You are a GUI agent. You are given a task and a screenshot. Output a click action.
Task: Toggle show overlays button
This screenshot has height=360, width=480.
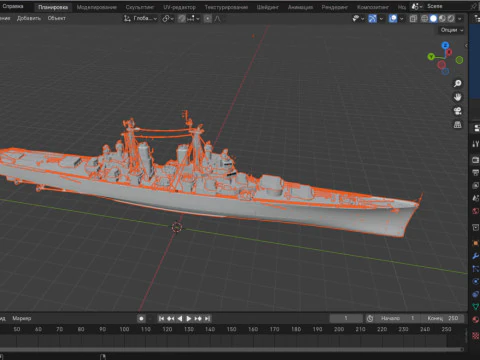[x=393, y=19]
